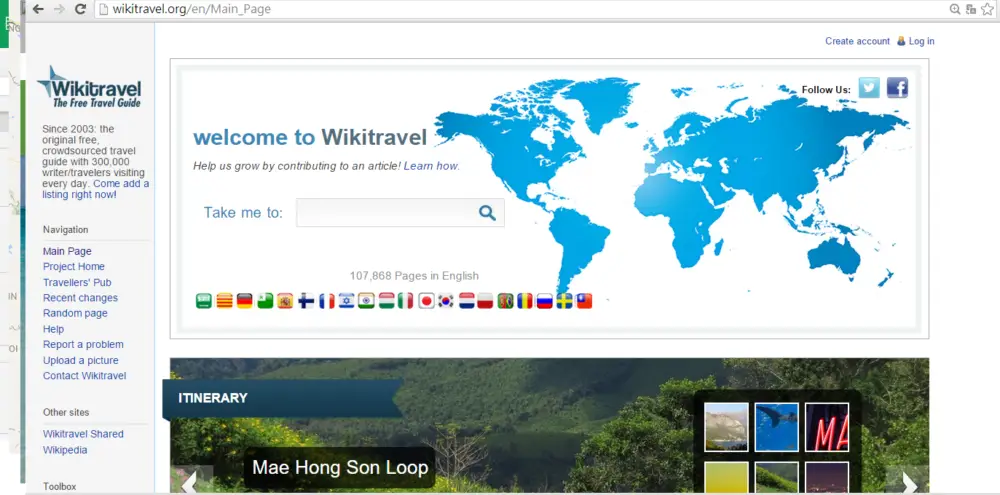The image size is (1000, 495).
Task: Click the browser back arrow
Action: (x=38, y=9)
